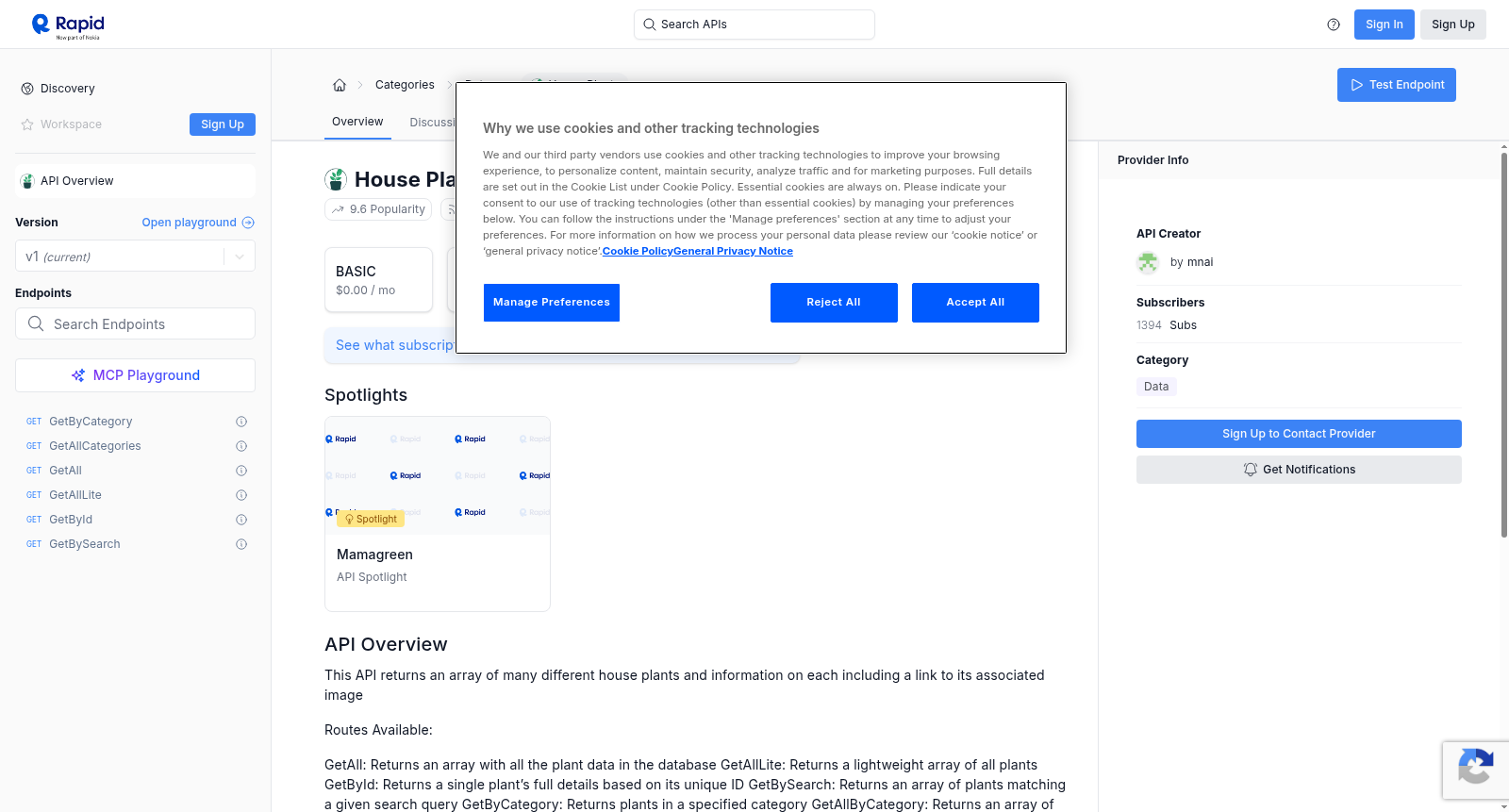Screen dimensions: 1509x812
Task: Click the House Plants API logo icon
Action: click(x=336, y=179)
